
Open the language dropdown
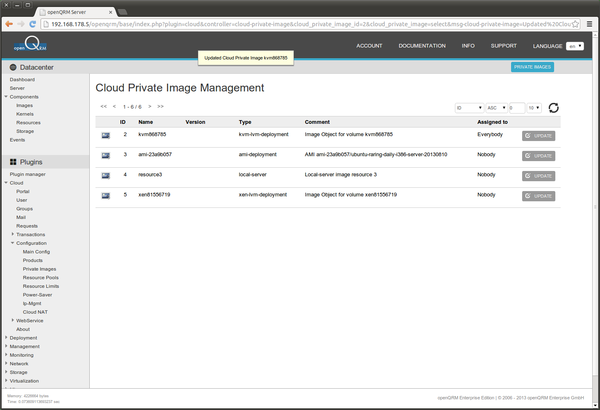pyautogui.click(x=575, y=46)
